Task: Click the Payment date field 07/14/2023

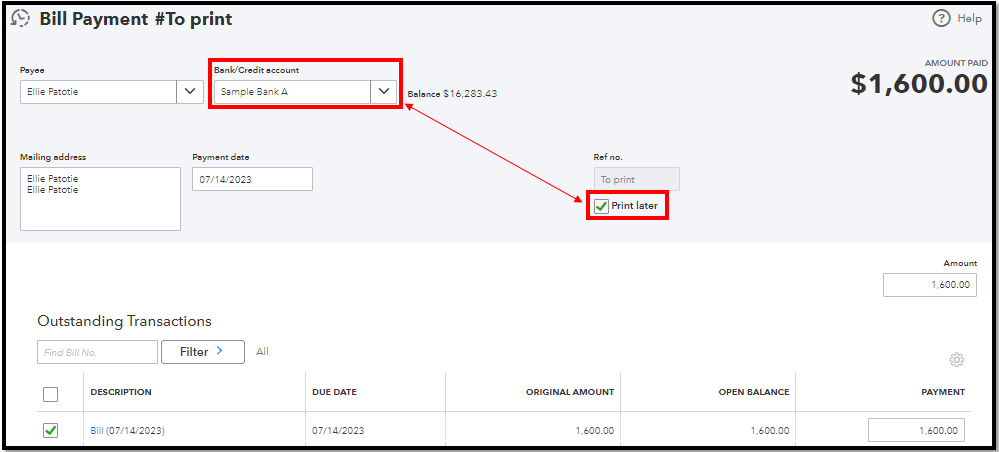Action: pos(252,179)
